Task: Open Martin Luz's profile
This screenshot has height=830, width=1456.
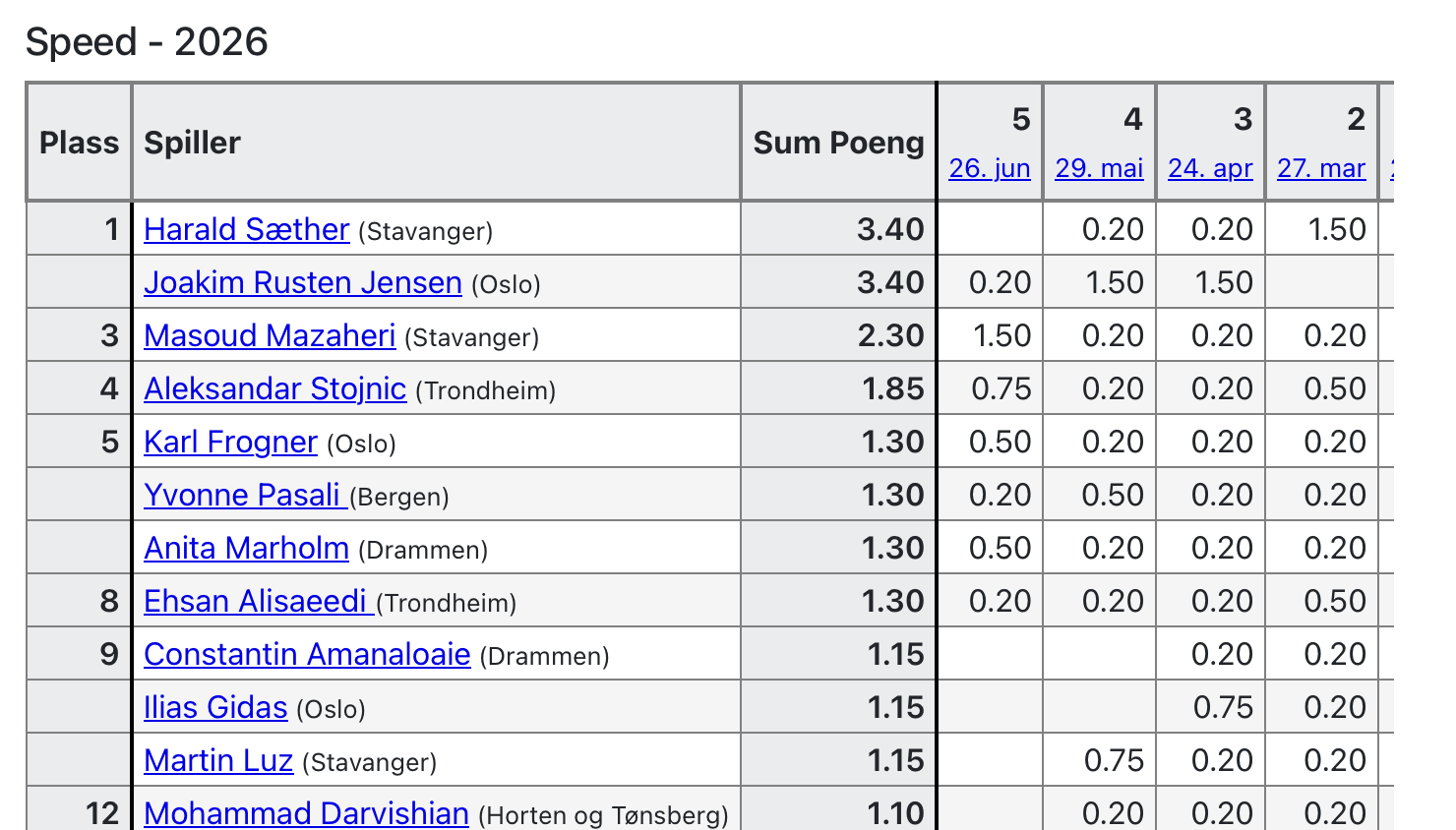Action: click(x=218, y=760)
